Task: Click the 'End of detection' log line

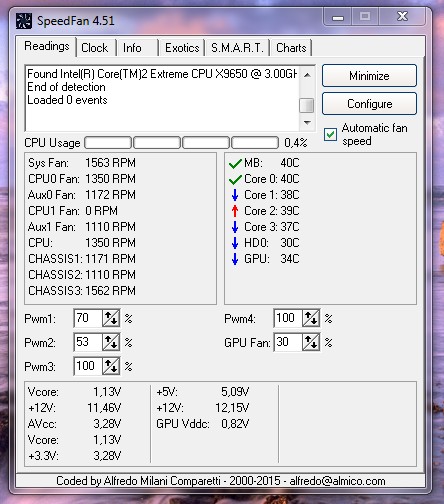Action: 66,87
